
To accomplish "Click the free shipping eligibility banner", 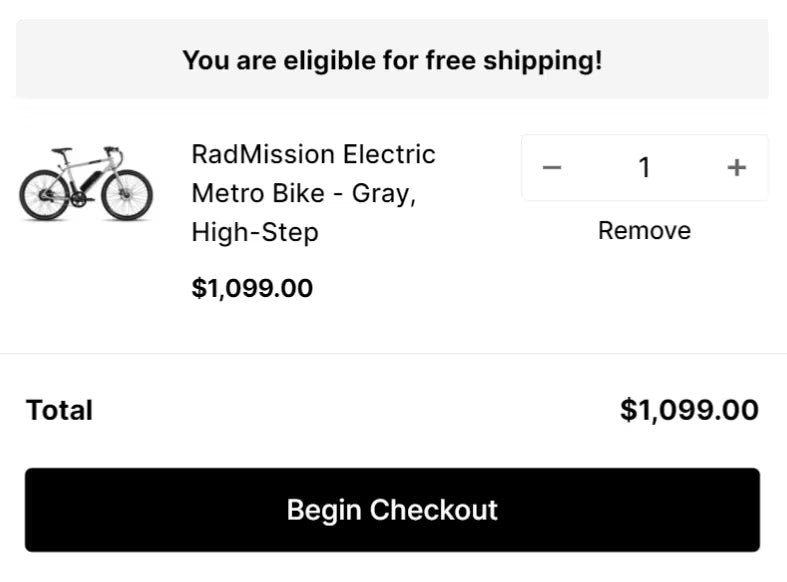I will [x=392, y=60].
